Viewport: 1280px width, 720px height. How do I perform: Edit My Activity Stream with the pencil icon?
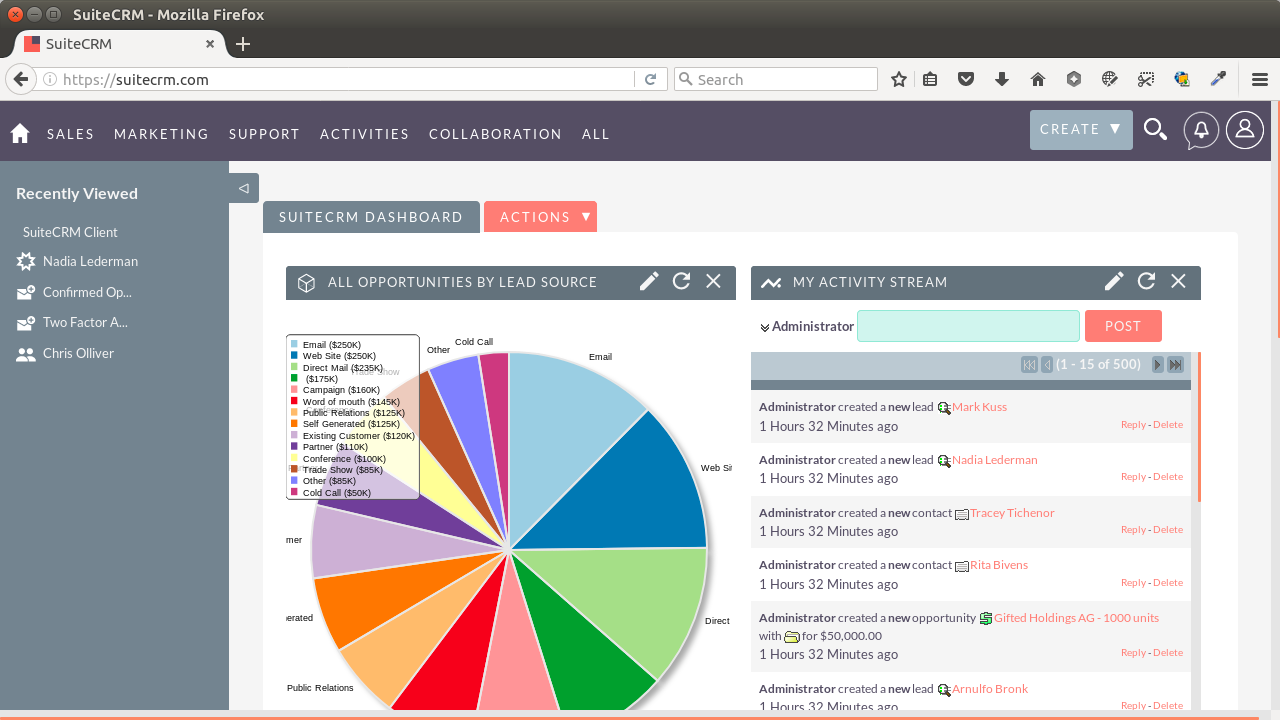pos(1114,281)
